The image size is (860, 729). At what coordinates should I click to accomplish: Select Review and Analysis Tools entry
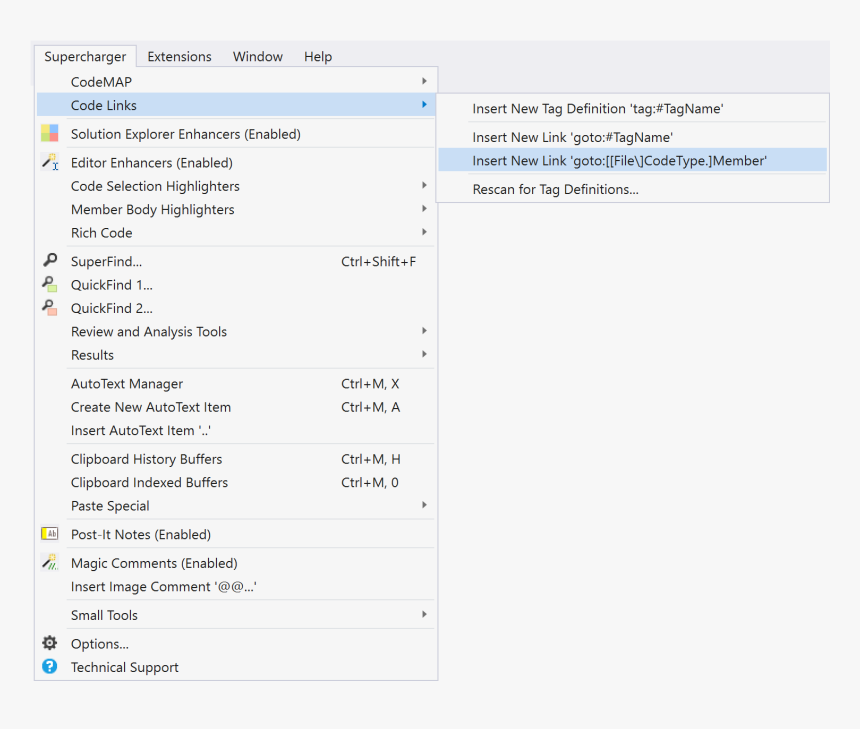(x=236, y=331)
